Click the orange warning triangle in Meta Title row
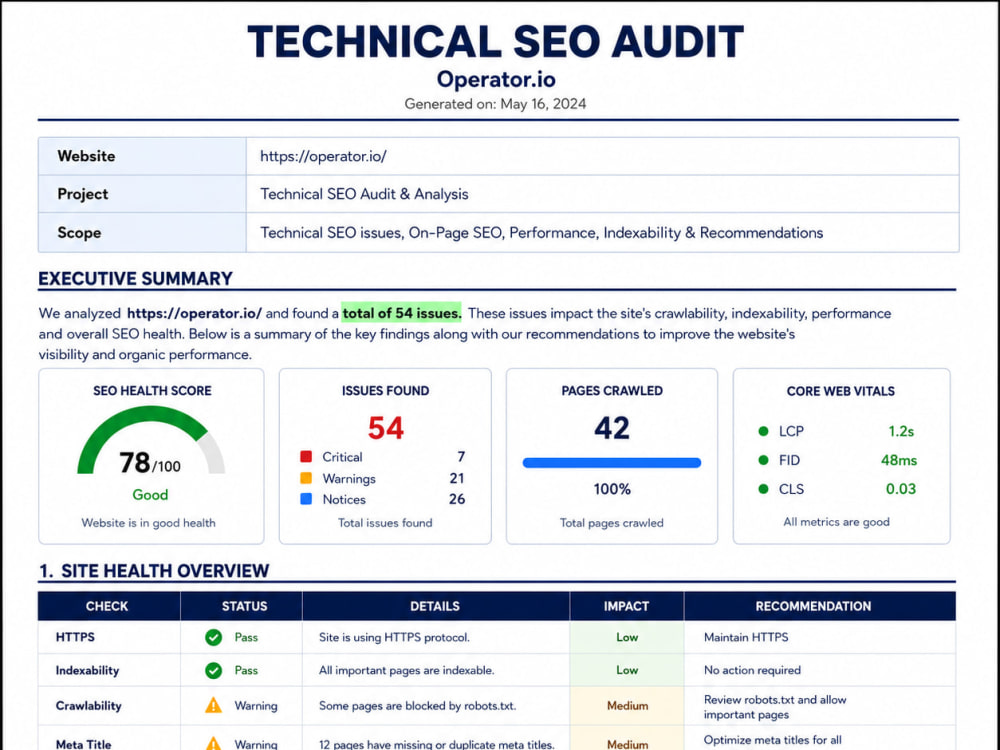This screenshot has width=1000, height=750. (x=214, y=744)
